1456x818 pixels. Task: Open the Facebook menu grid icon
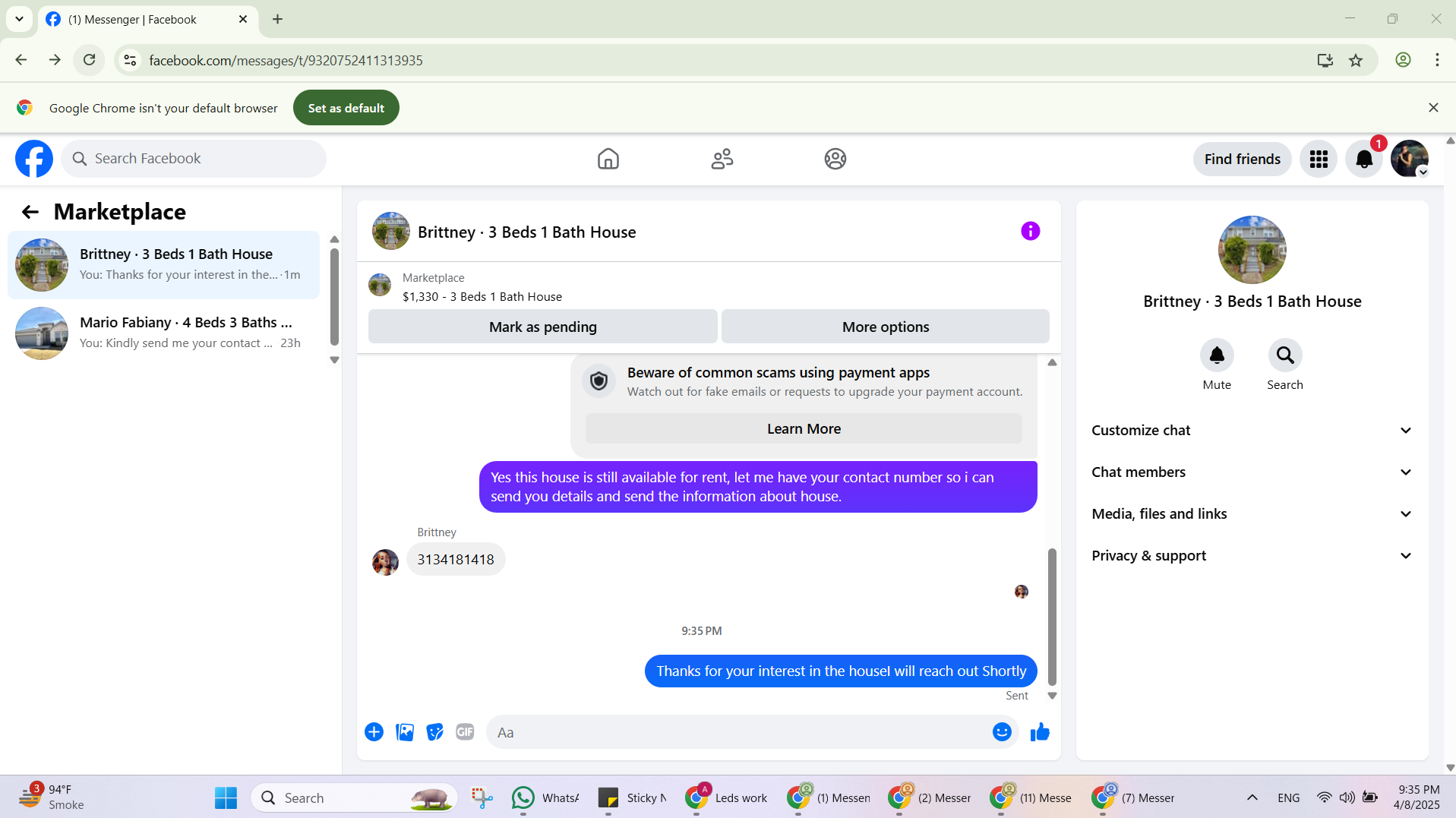(x=1319, y=159)
